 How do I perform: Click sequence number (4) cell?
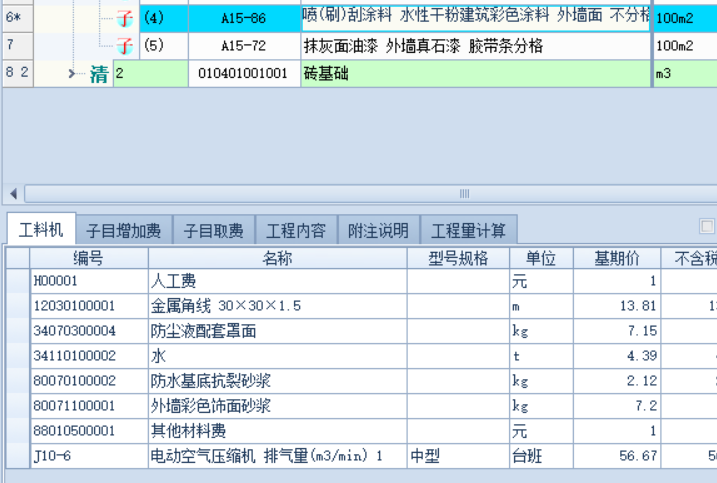[x=164, y=18]
